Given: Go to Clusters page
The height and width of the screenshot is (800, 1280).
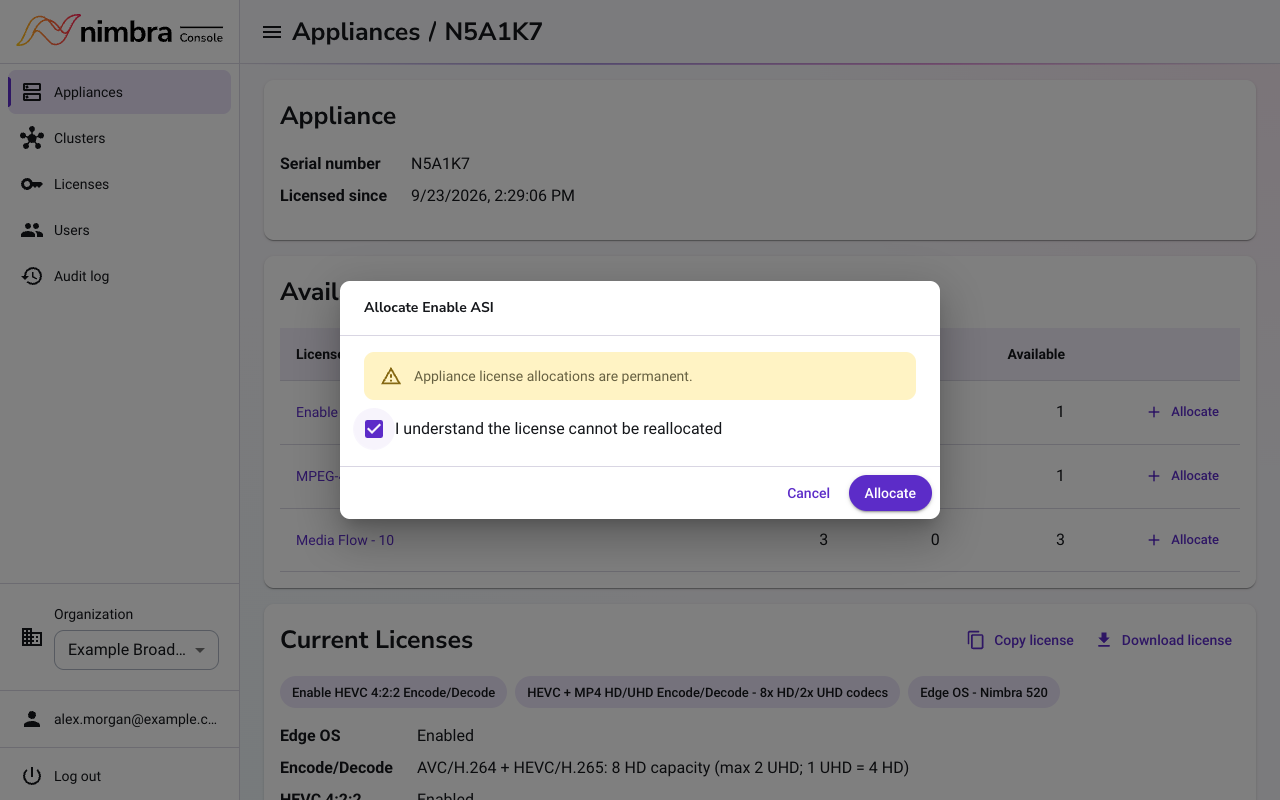Looking at the screenshot, I should (x=120, y=138).
